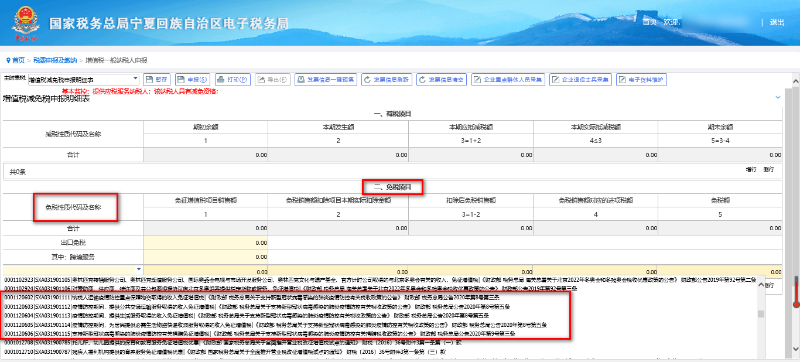
Task: Click the 其中:跨境服务 amount input cell
Action: [206, 256]
